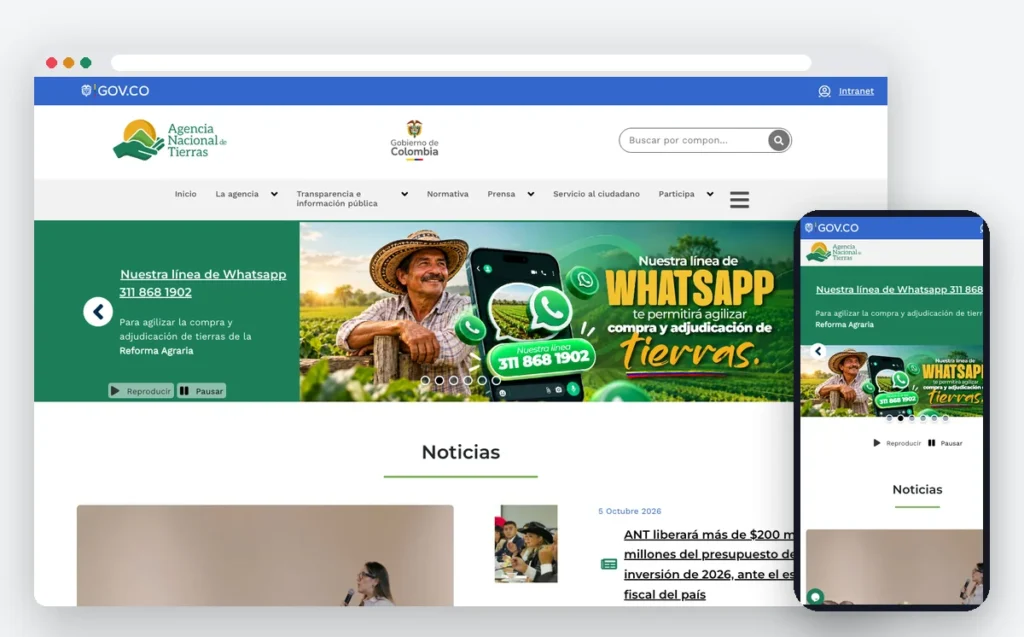This screenshot has width=1024, height=637.
Task: Click the GOV.CO logo in desktop header
Action: point(115,91)
